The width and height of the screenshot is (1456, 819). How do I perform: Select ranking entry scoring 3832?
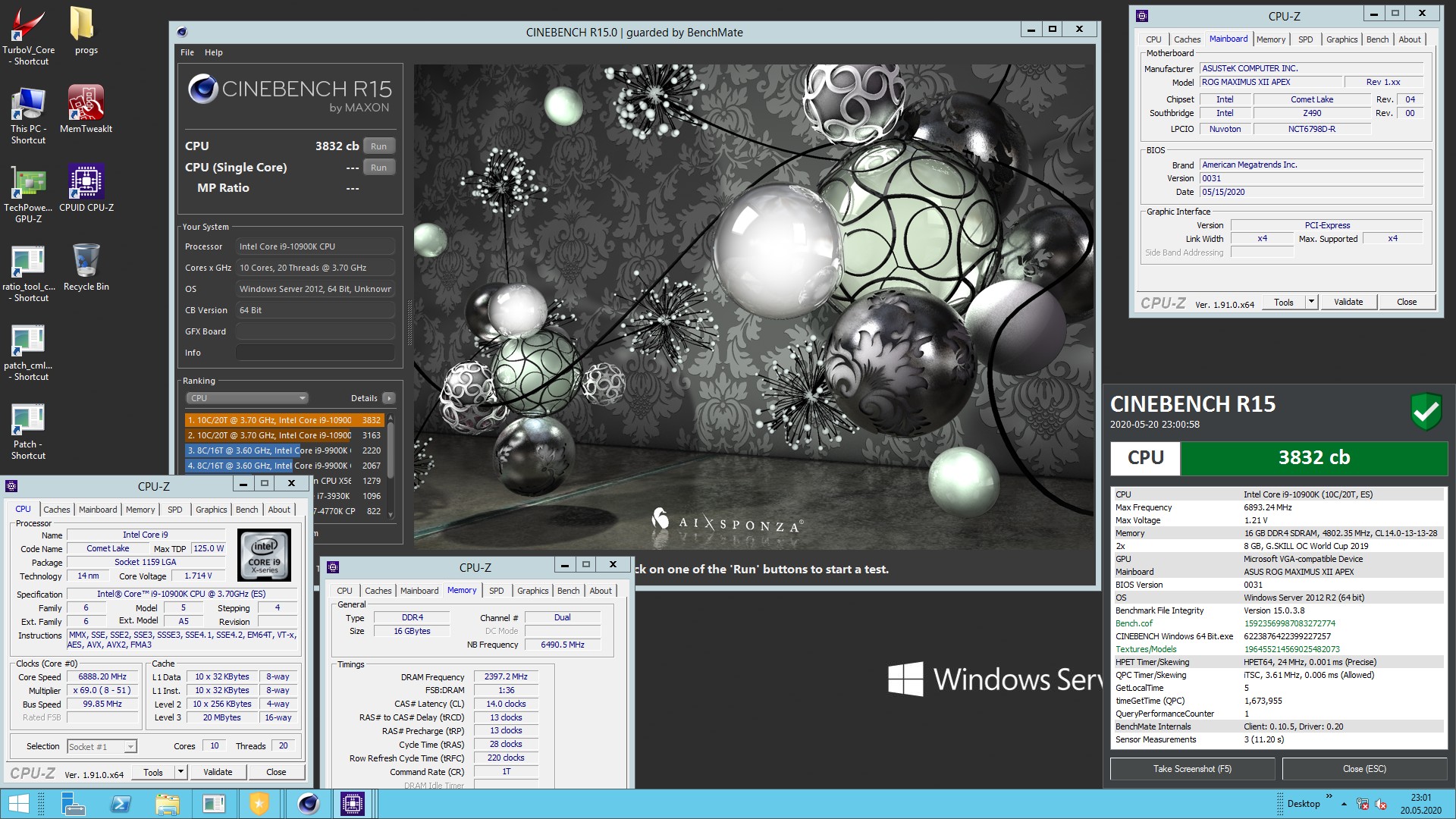click(284, 420)
